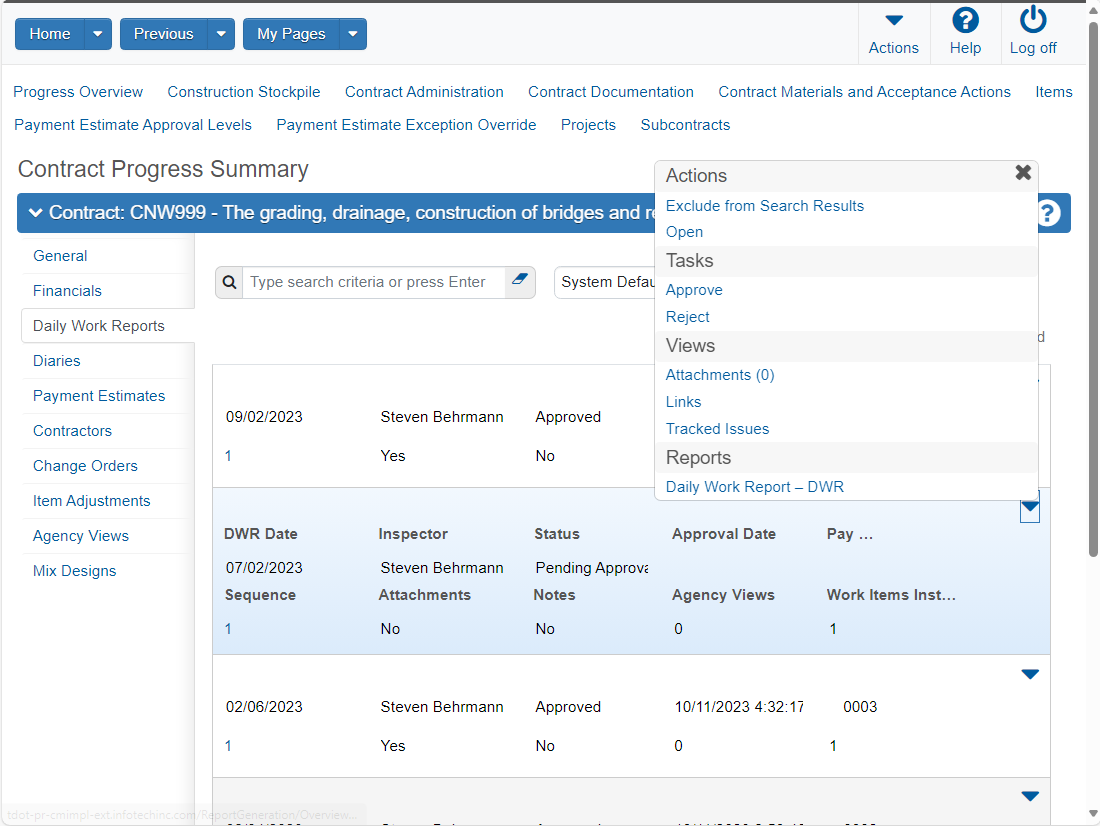Go to Payment Estimates in sidebar
Screen dimensions: 1100x826
(x=99, y=396)
